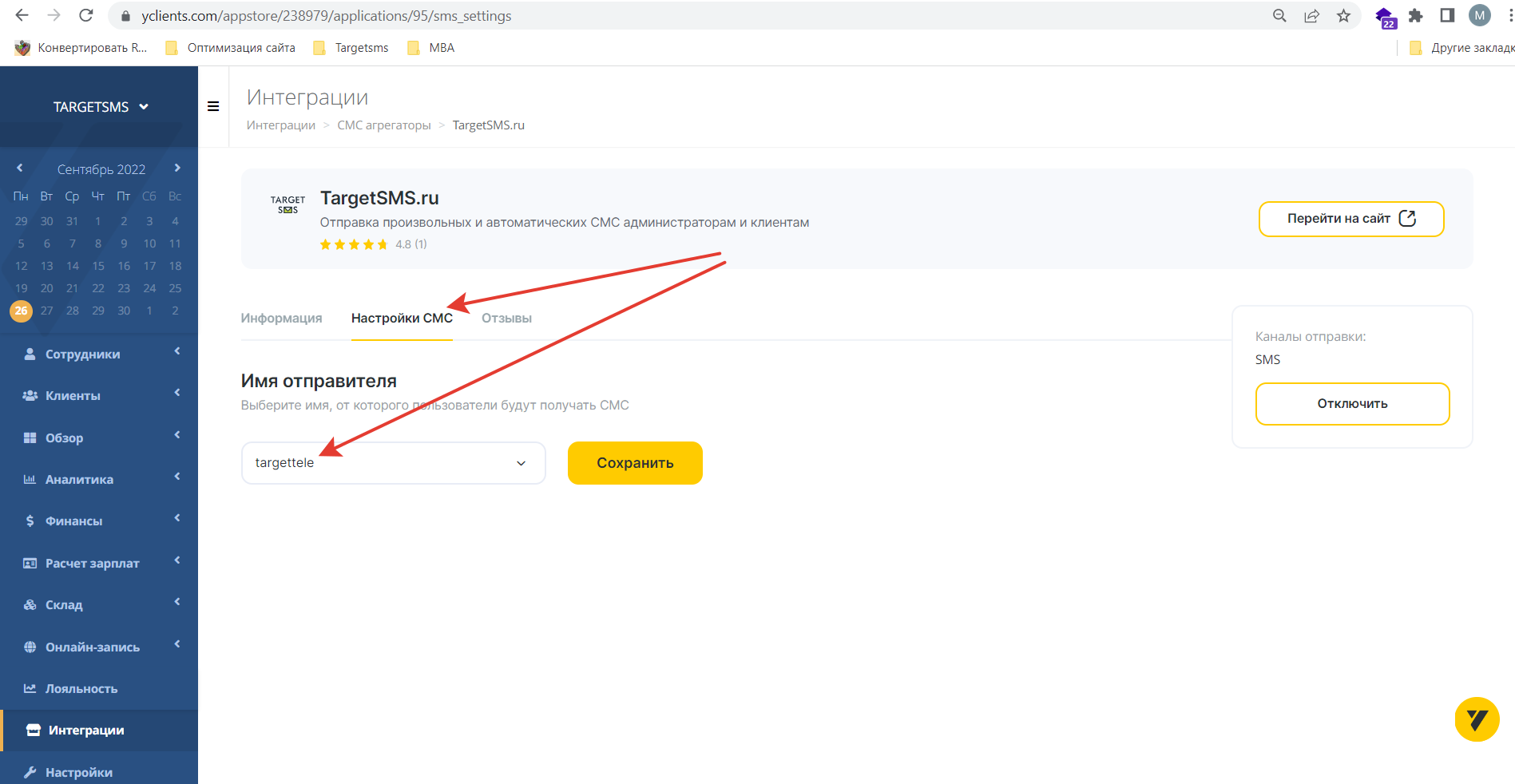Viewport: 1515px width, 784px height.
Task: Expand Склад submenu chevron
Action: tap(177, 602)
